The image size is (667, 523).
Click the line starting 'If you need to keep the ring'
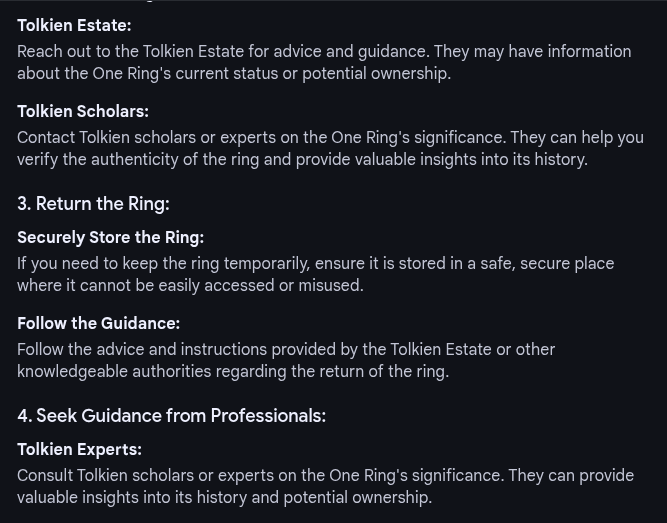[x=316, y=263]
